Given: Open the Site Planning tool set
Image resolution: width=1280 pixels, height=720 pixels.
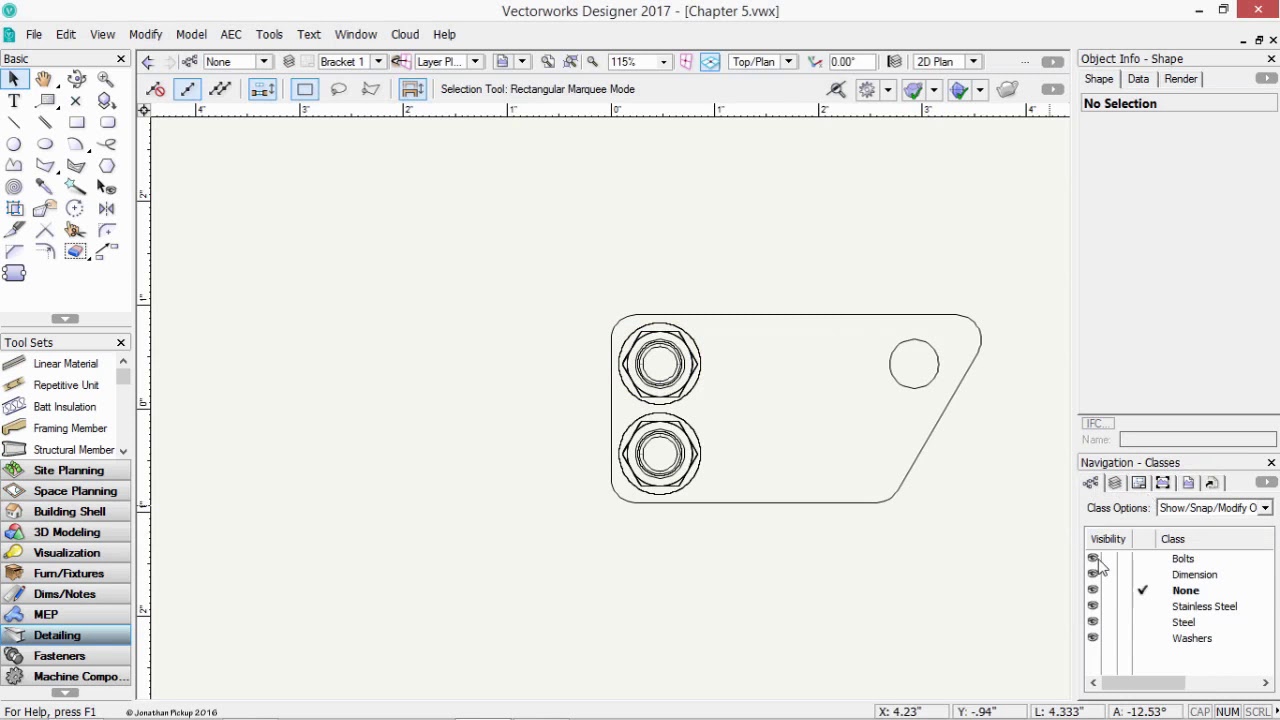Looking at the screenshot, I should pos(66,470).
